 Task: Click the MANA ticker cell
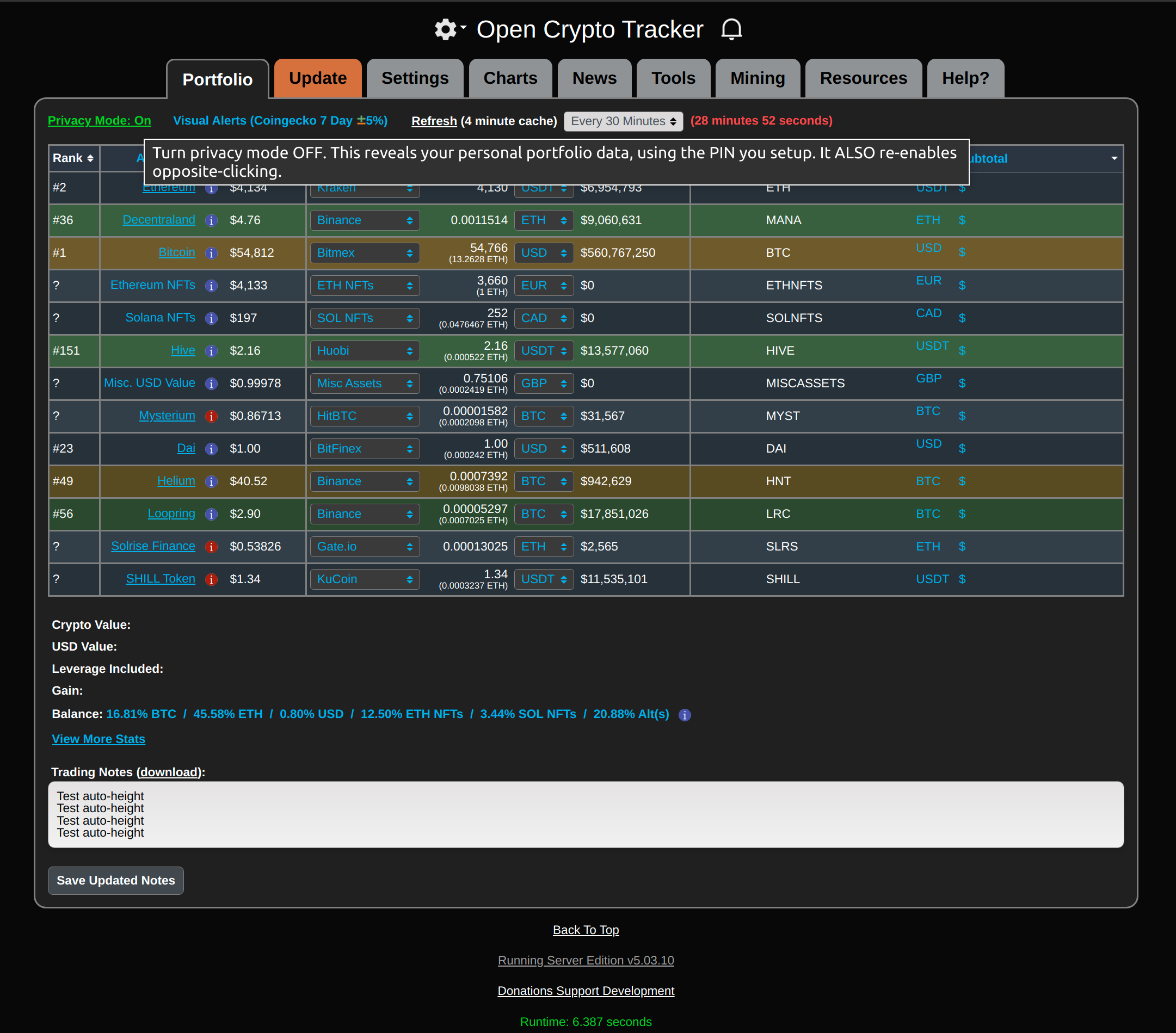point(783,220)
